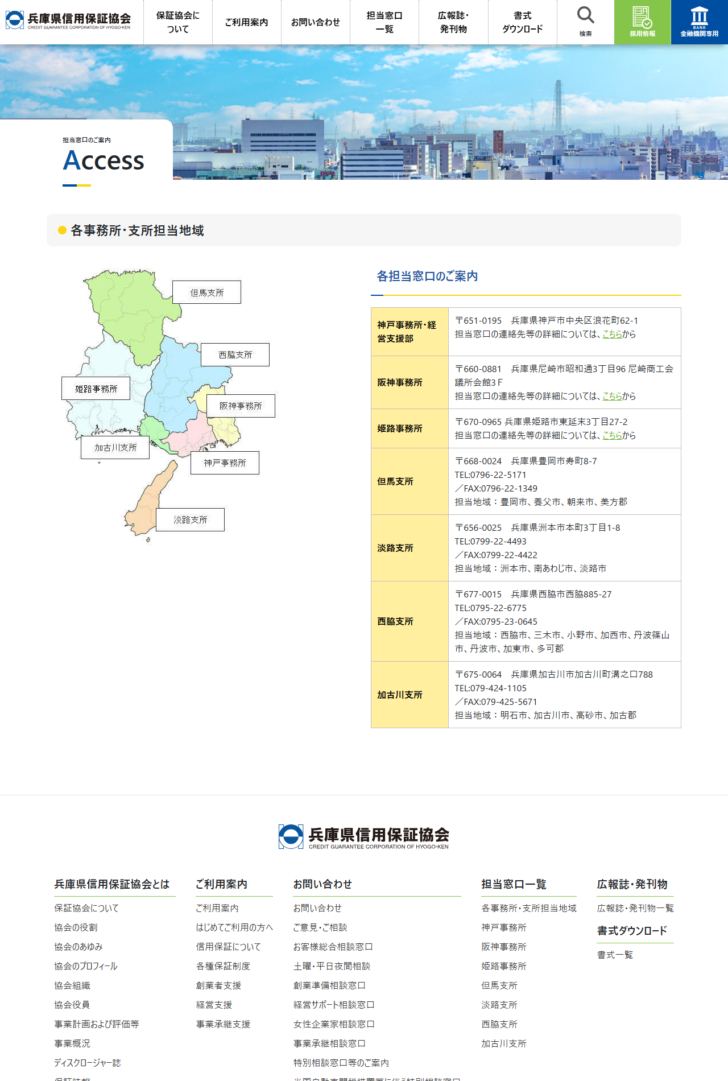The image size is (728, 1081).
Task: Open footer link はじめてご利用の方へ
Action: (234, 927)
